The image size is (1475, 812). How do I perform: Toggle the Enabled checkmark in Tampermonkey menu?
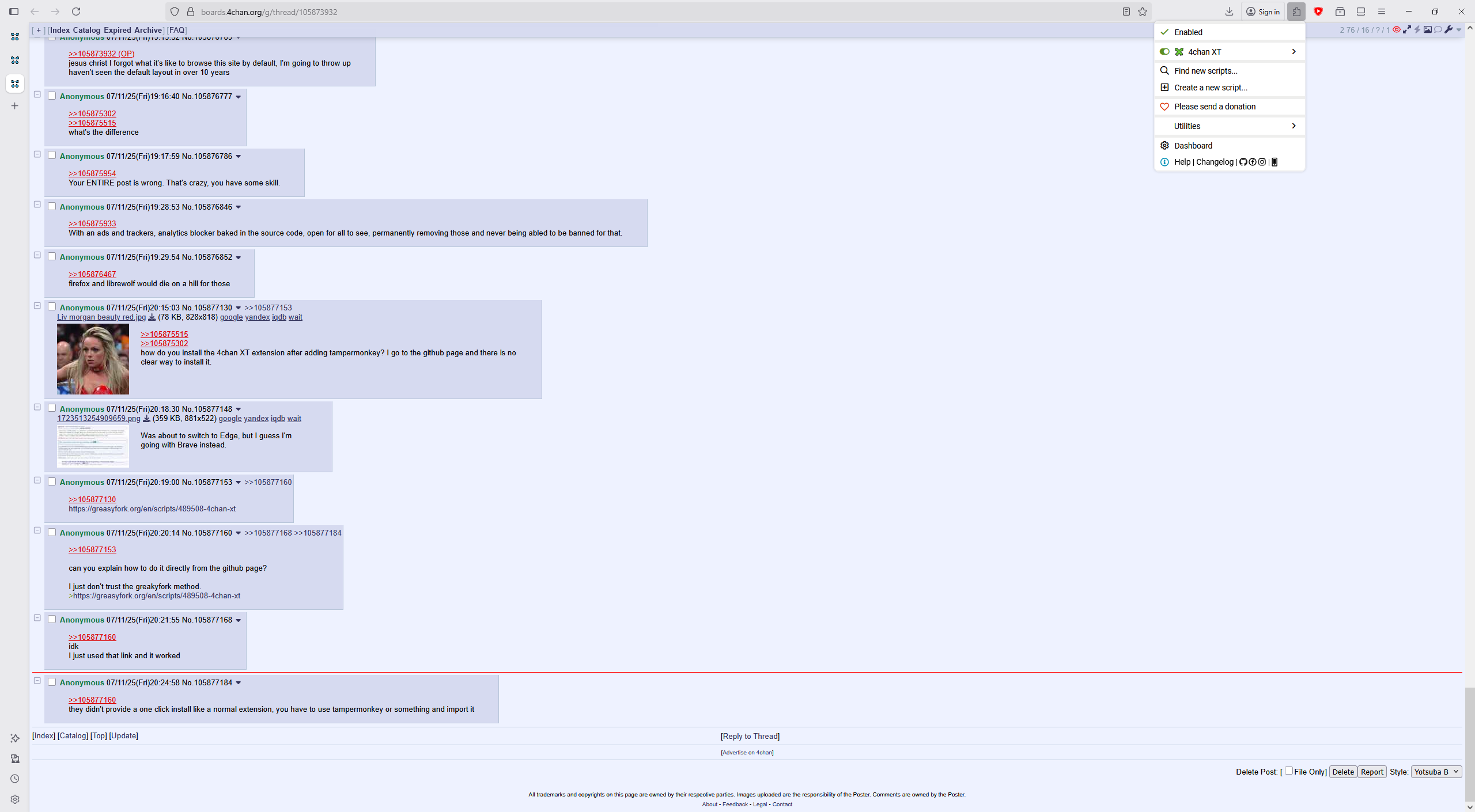coord(1164,32)
